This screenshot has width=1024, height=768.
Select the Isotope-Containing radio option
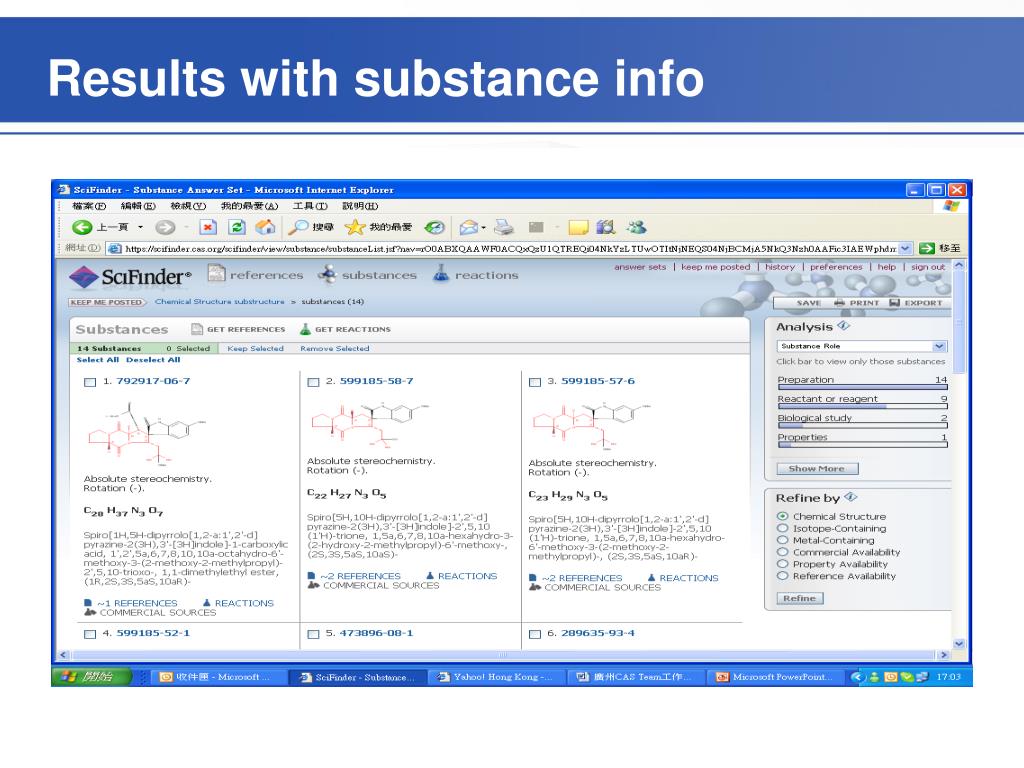tap(782, 528)
